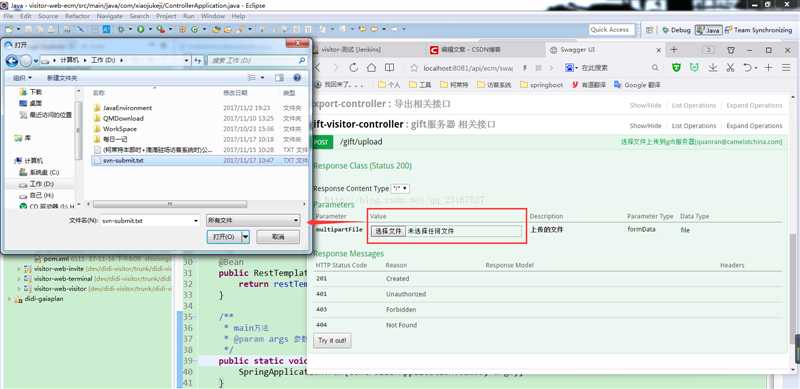
Task: Click the search box in file dialog
Action: [257, 60]
